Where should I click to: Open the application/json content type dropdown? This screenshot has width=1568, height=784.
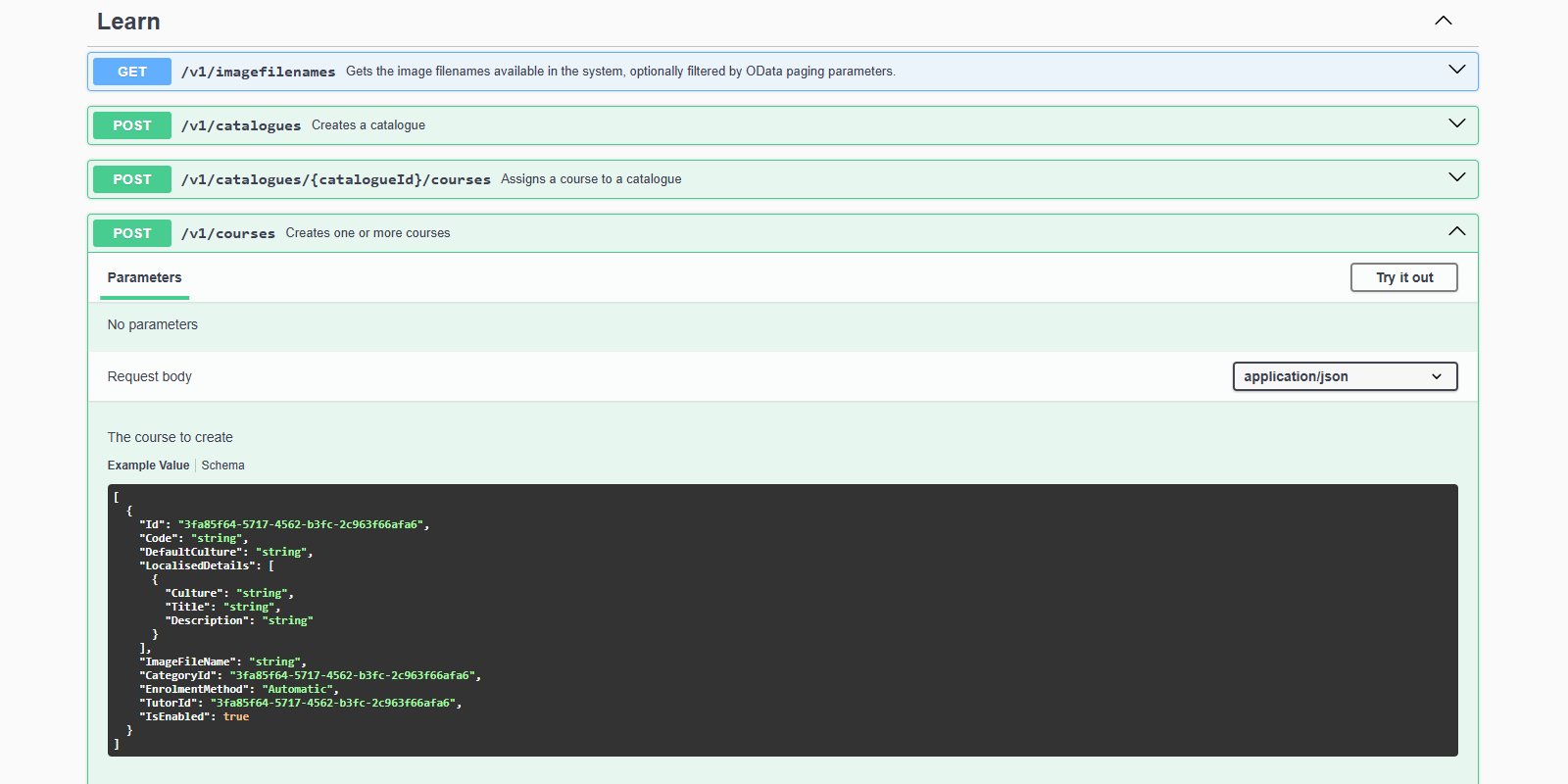[x=1344, y=376]
